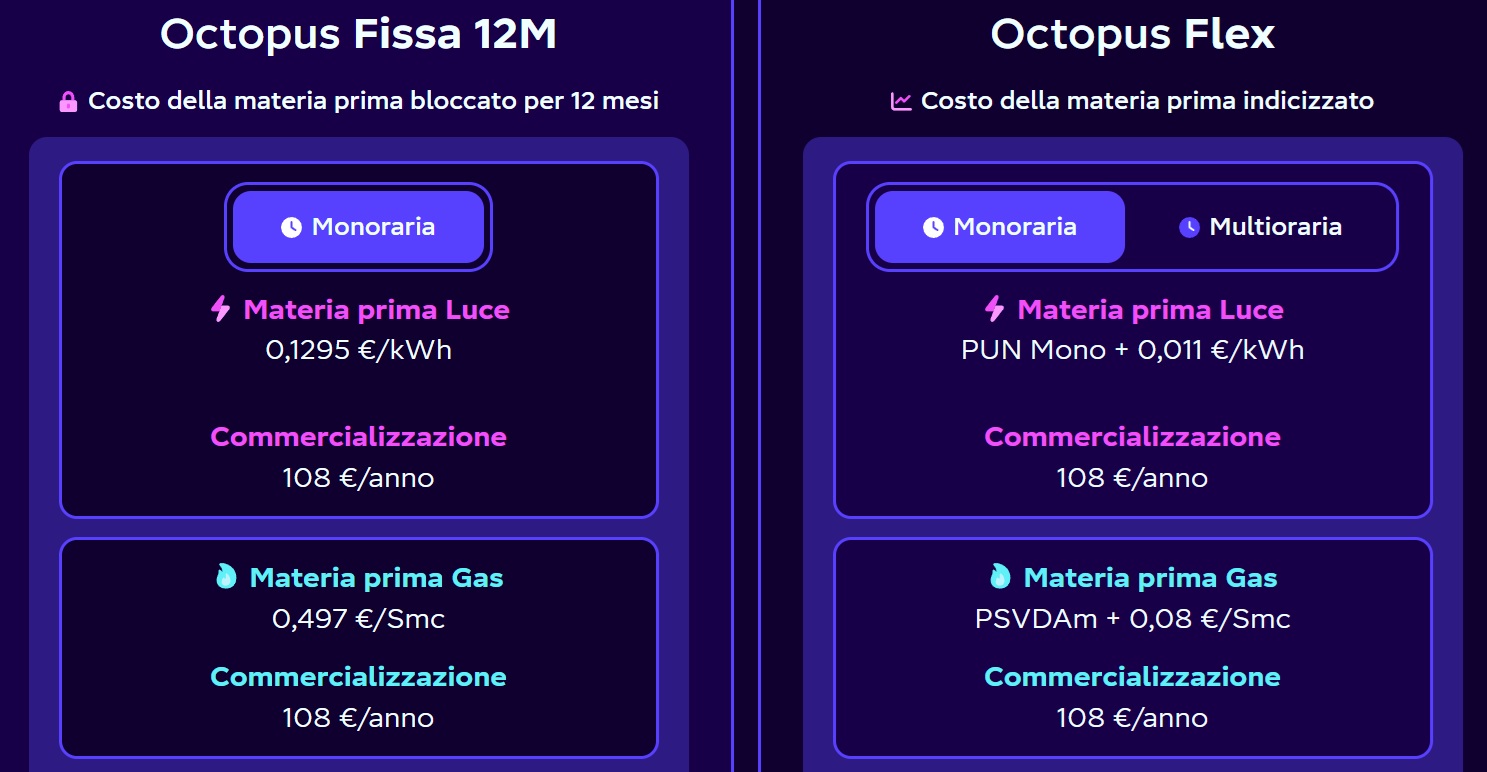
Task: Select Monoraria tariff in Octopus Flex
Action: point(1000,227)
